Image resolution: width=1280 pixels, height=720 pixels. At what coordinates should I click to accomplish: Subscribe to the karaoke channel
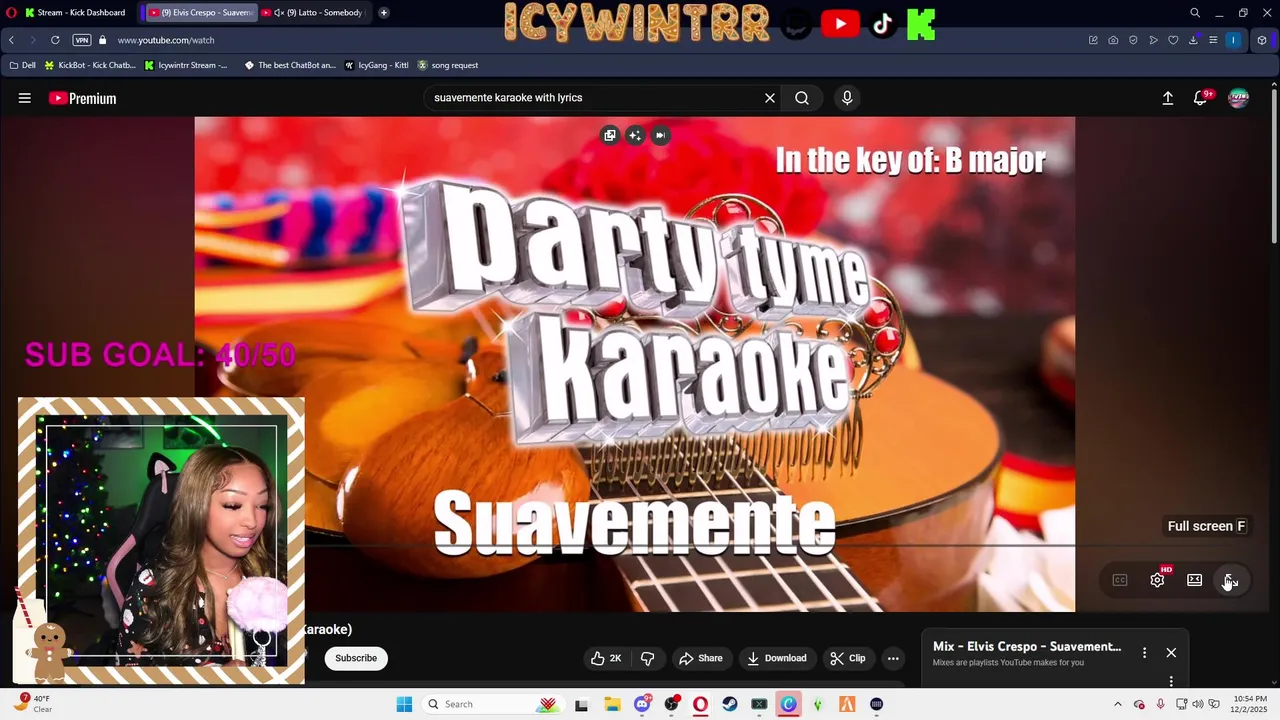point(356,658)
